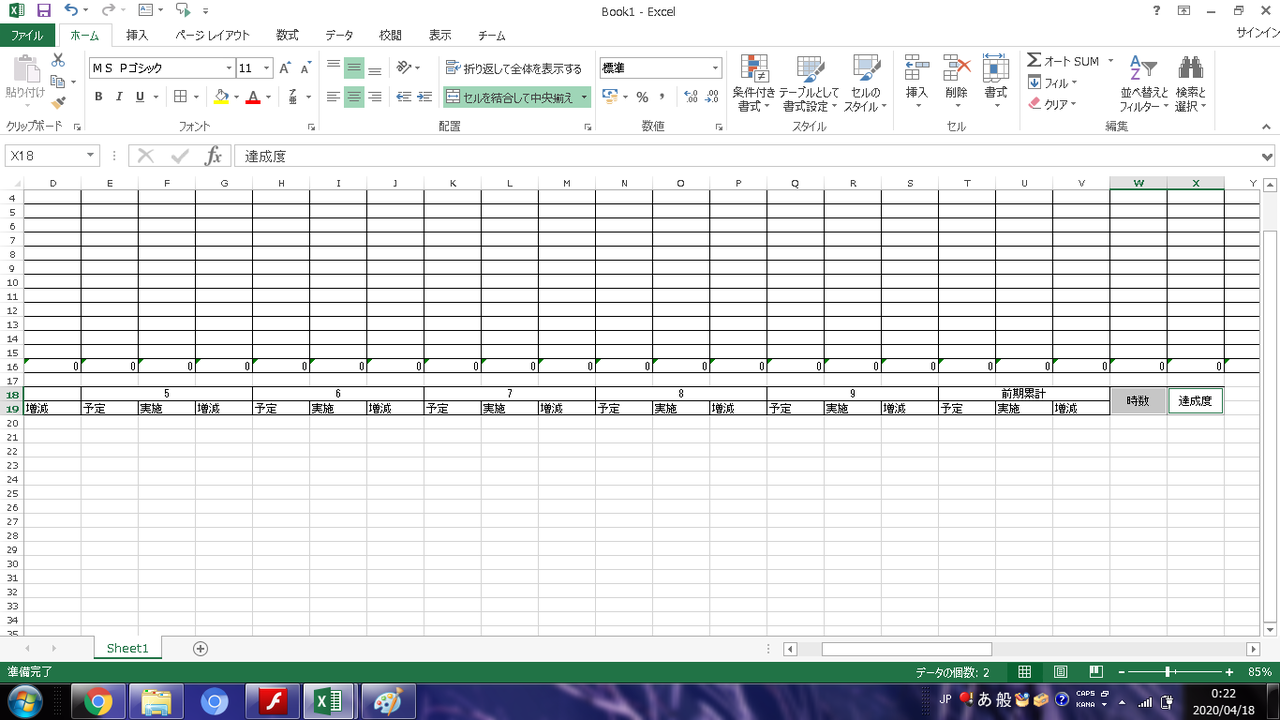
Task: Open find and select (検索と選択)
Action: [1190, 83]
